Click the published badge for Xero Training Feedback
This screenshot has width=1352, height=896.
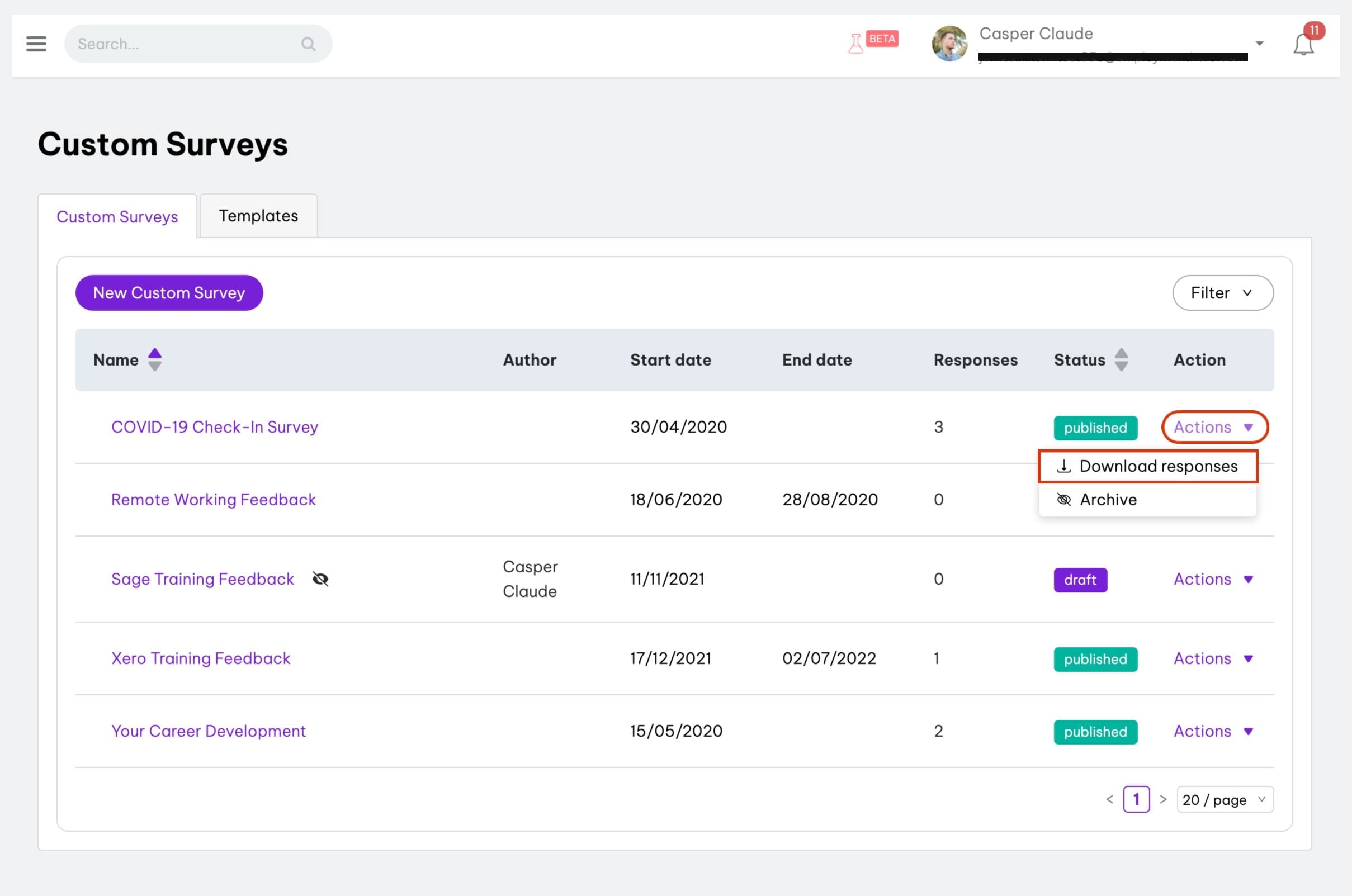pyautogui.click(x=1095, y=659)
